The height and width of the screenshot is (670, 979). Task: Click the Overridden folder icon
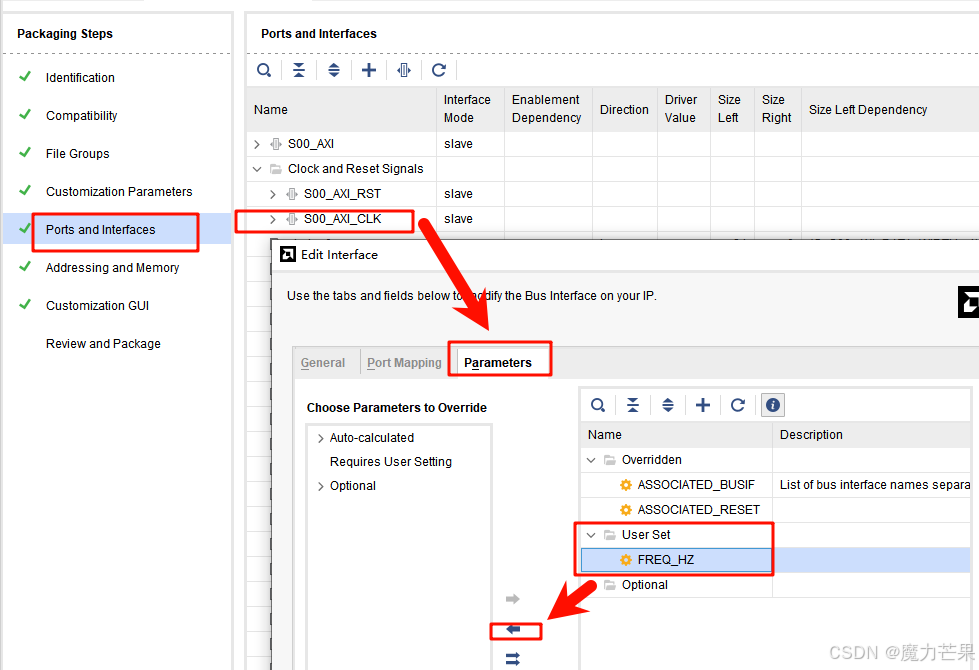click(x=610, y=460)
